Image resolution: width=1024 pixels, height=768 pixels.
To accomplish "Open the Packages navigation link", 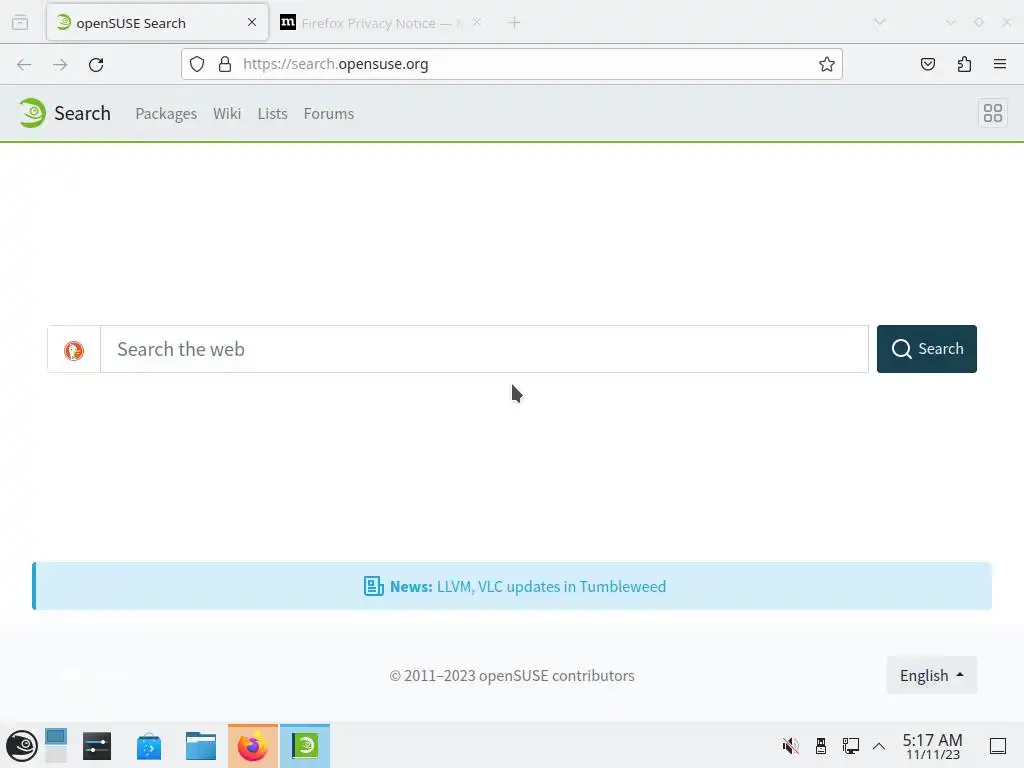I will tap(166, 114).
